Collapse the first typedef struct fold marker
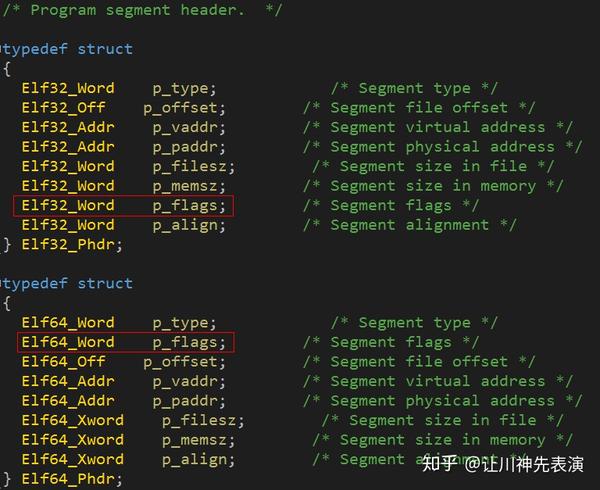This screenshot has height=490, width=600. (x=2, y=49)
